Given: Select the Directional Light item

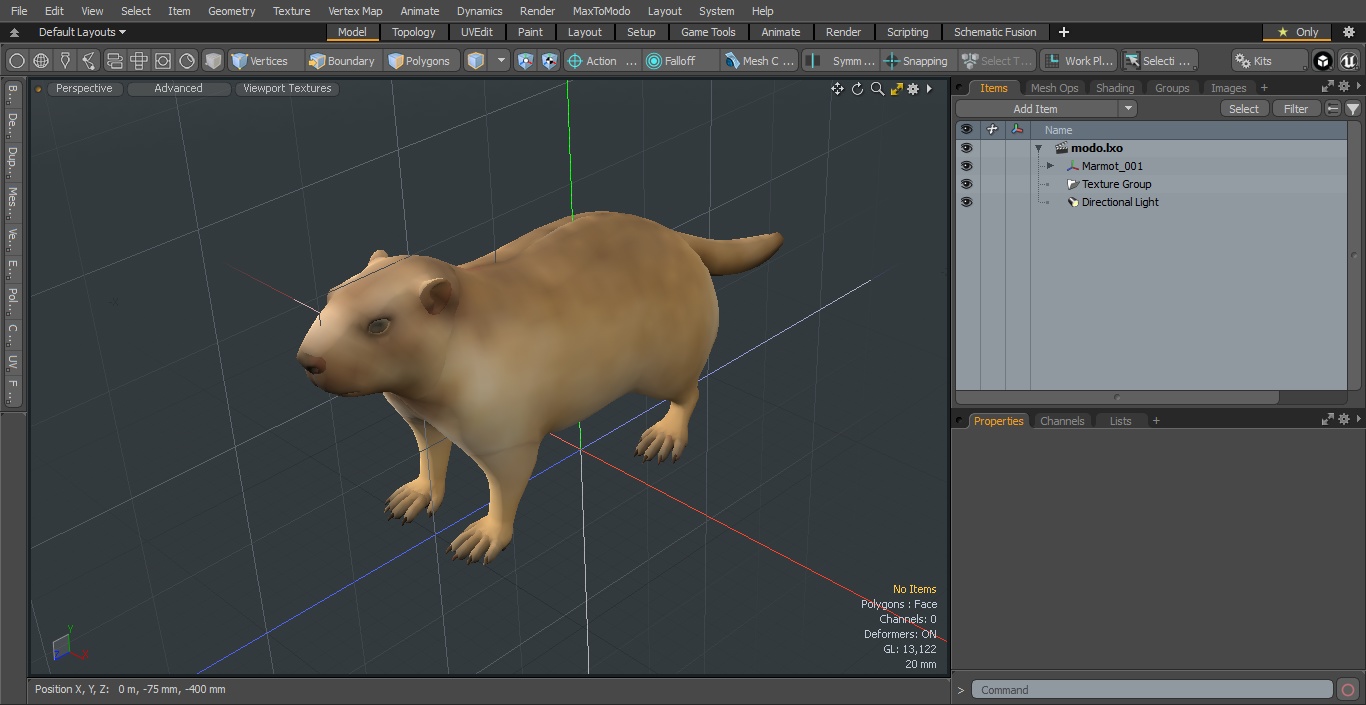Looking at the screenshot, I should (x=1119, y=202).
